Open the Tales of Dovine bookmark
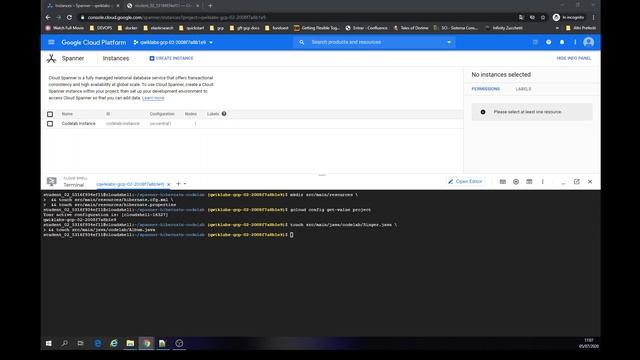This screenshot has width=640, height=360. (x=411, y=28)
